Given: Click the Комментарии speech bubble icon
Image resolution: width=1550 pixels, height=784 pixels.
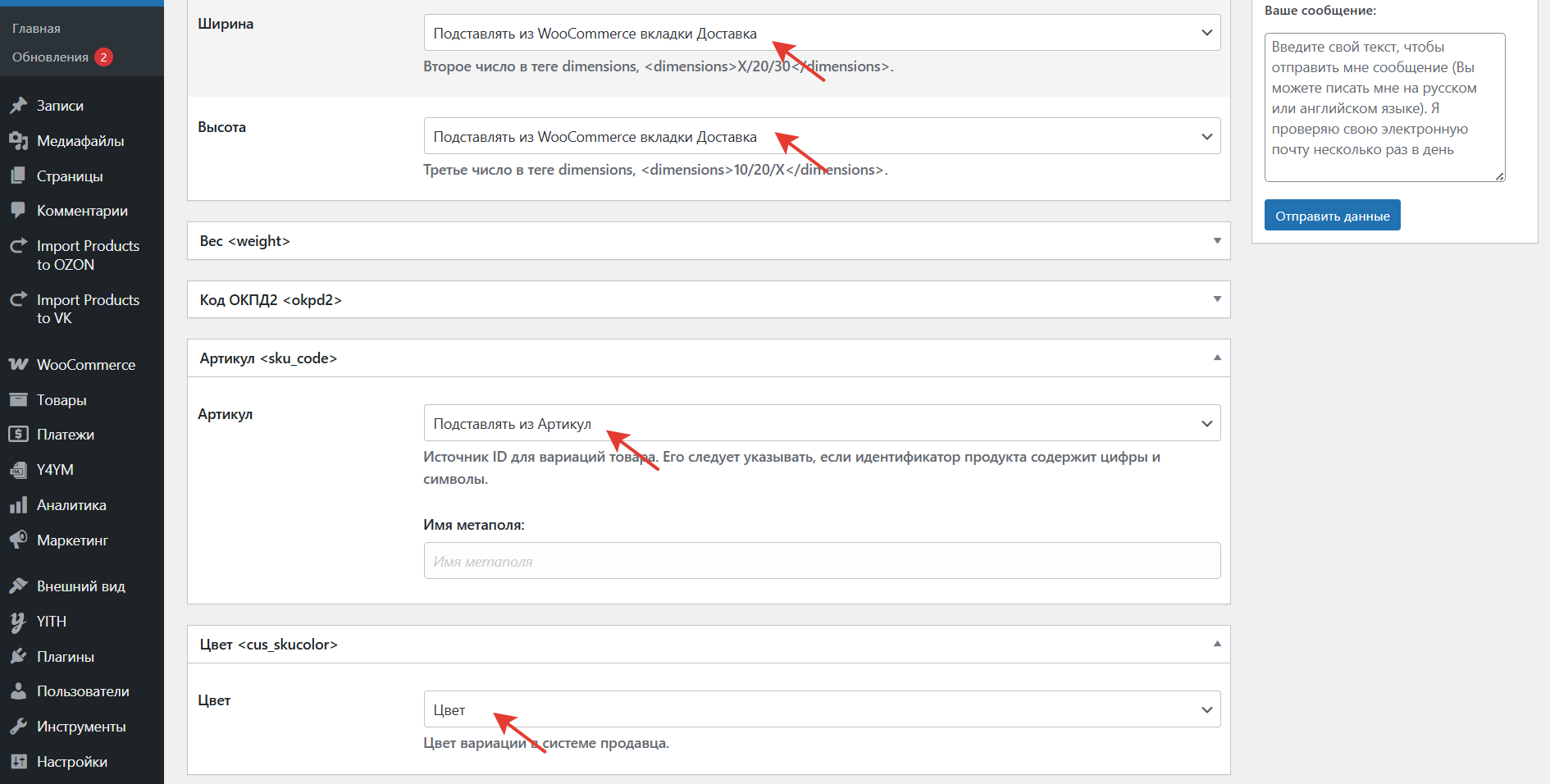Looking at the screenshot, I should click(x=18, y=210).
